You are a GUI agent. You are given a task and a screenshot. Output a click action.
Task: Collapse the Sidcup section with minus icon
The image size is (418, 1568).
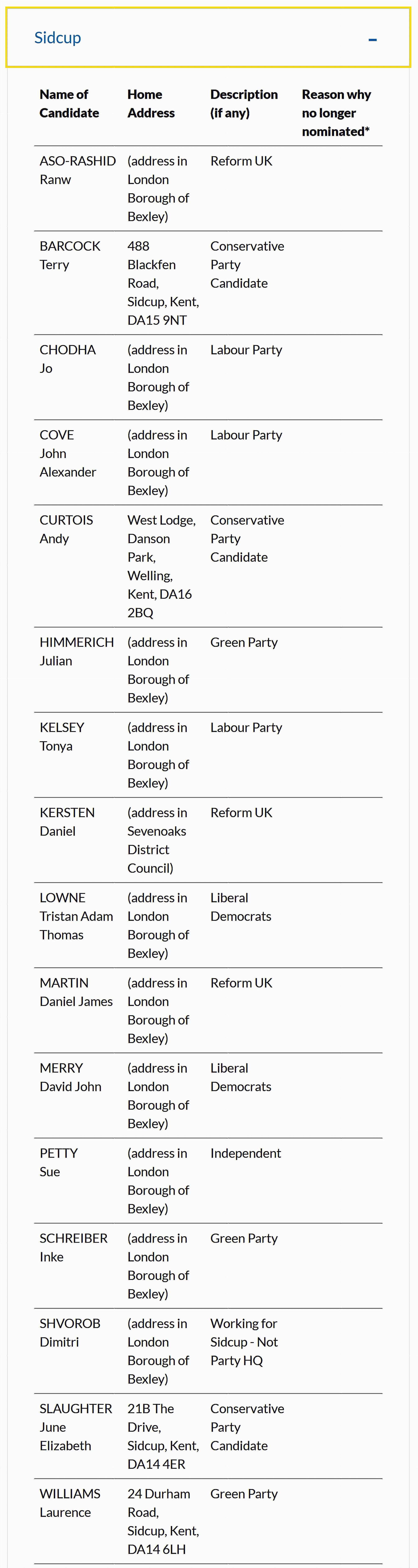(x=372, y=40)
